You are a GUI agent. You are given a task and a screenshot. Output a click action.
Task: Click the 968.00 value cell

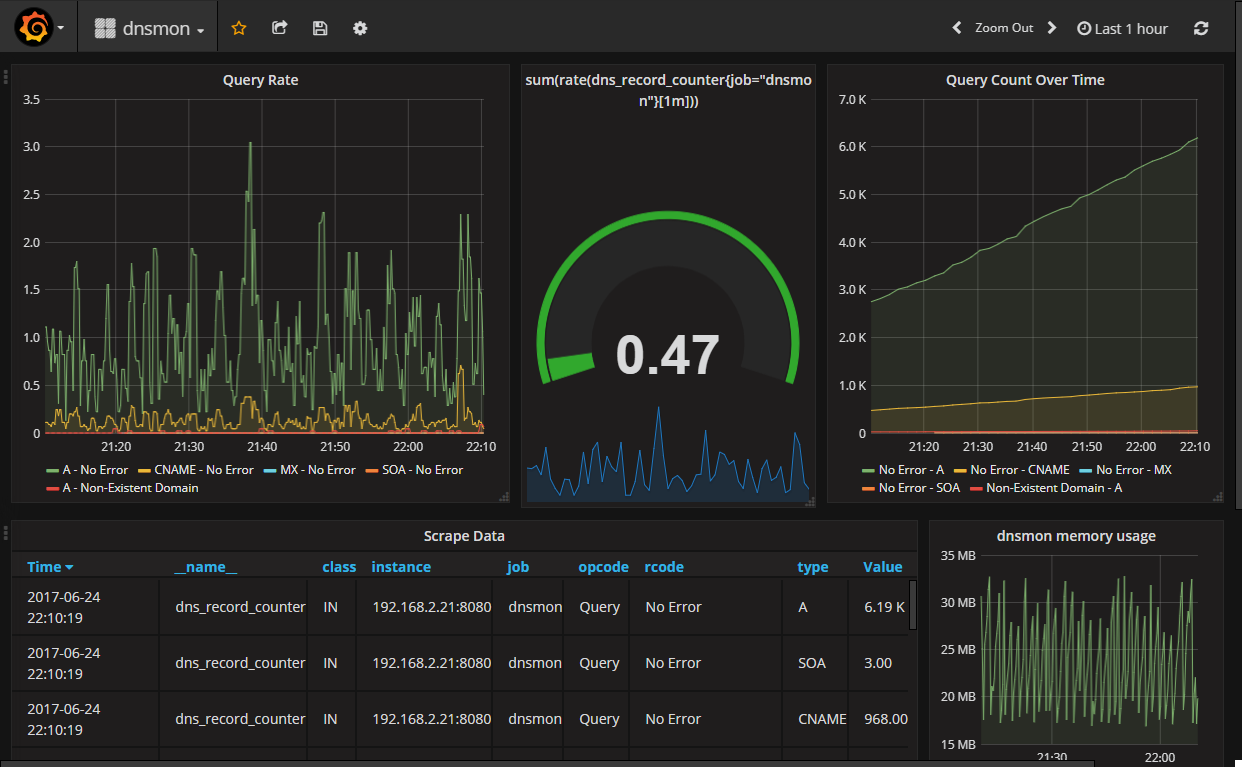pyautogui.click(x=886, y=719)
